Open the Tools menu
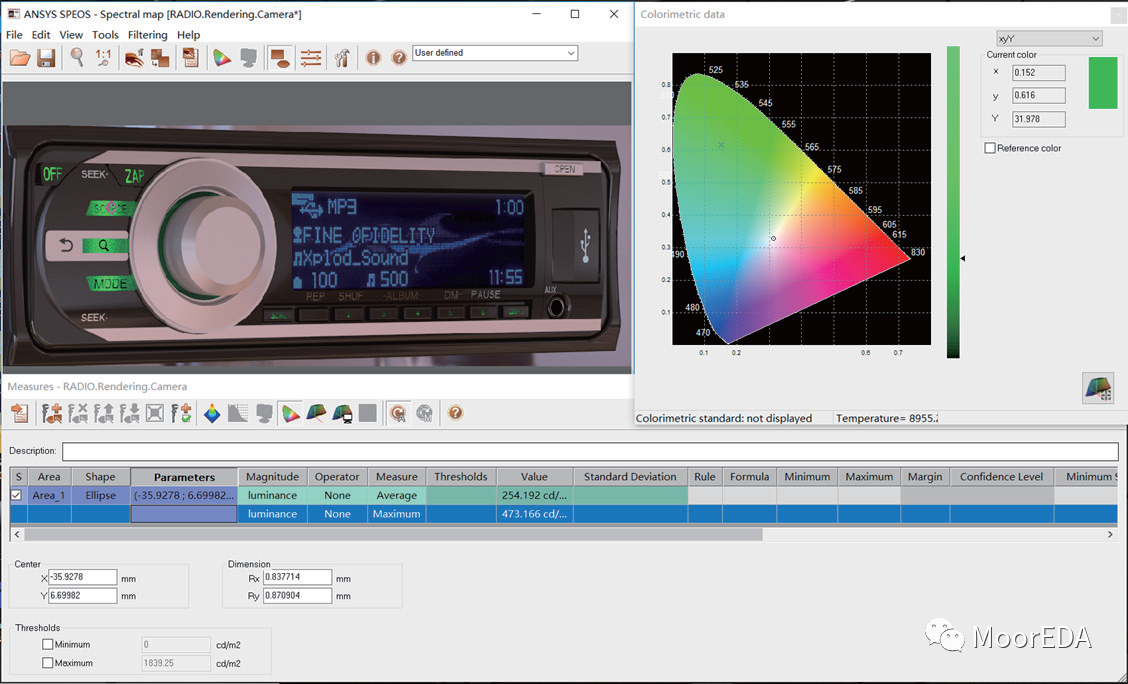1128x684 pixels. pyautogui.click(x=105, y=35)
